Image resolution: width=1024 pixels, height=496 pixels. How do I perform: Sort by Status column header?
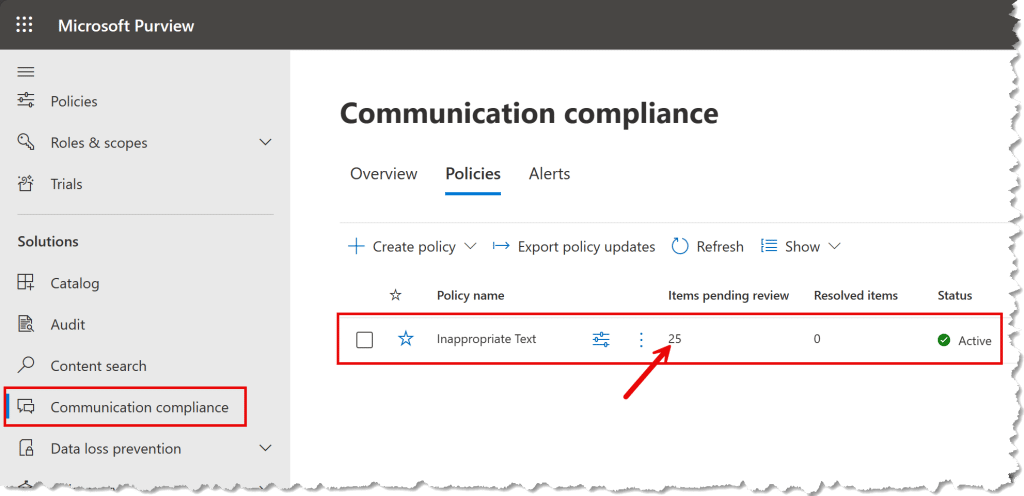[955, 296]
